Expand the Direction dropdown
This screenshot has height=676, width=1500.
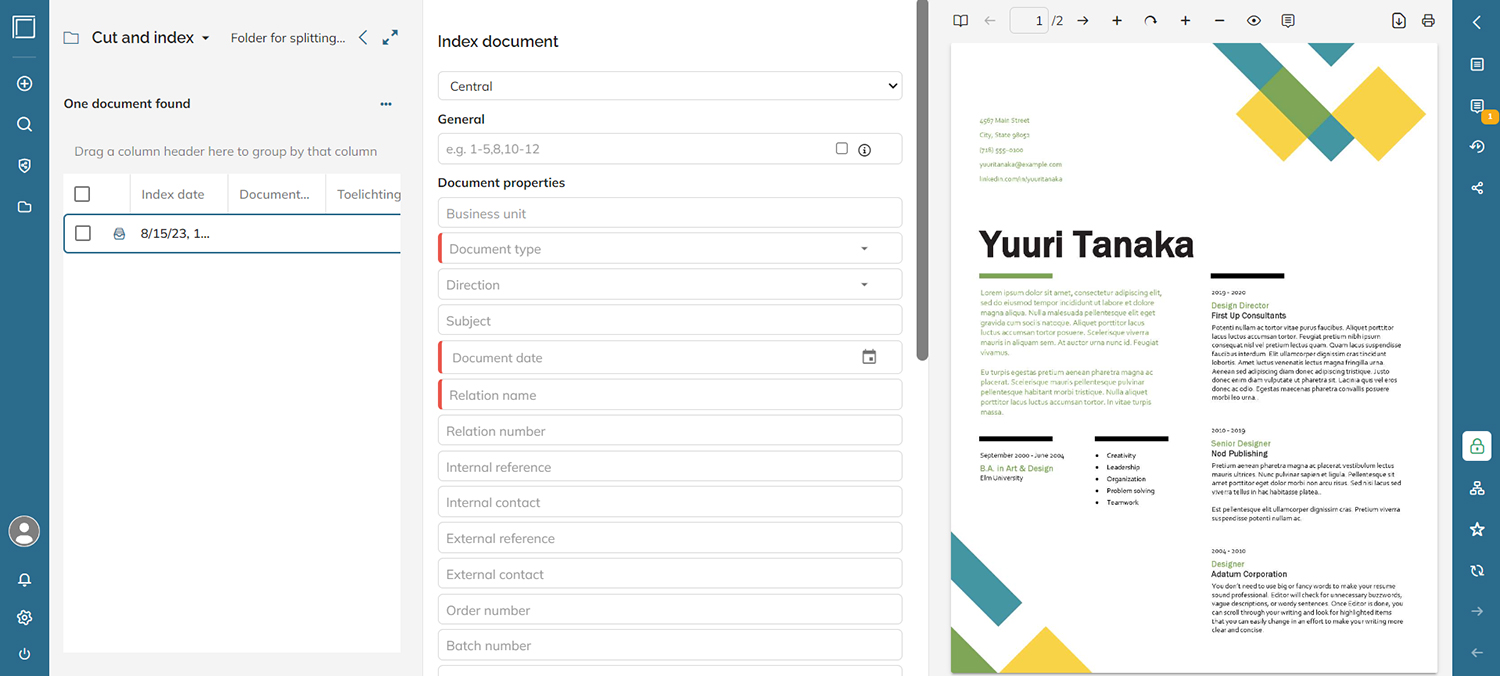click(864, 285)
